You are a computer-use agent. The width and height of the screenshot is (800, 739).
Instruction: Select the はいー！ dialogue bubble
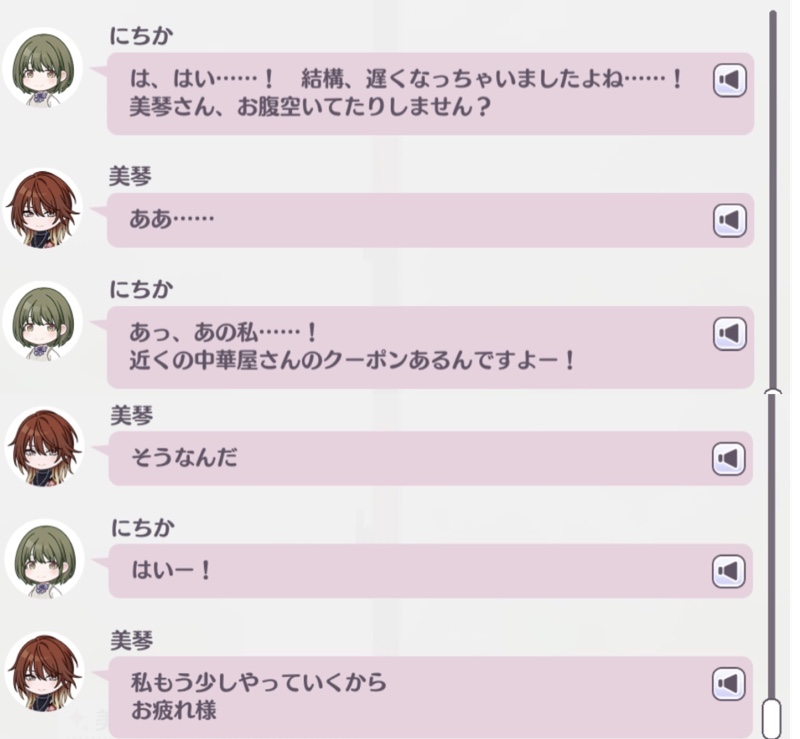click(x=431, y=571)
